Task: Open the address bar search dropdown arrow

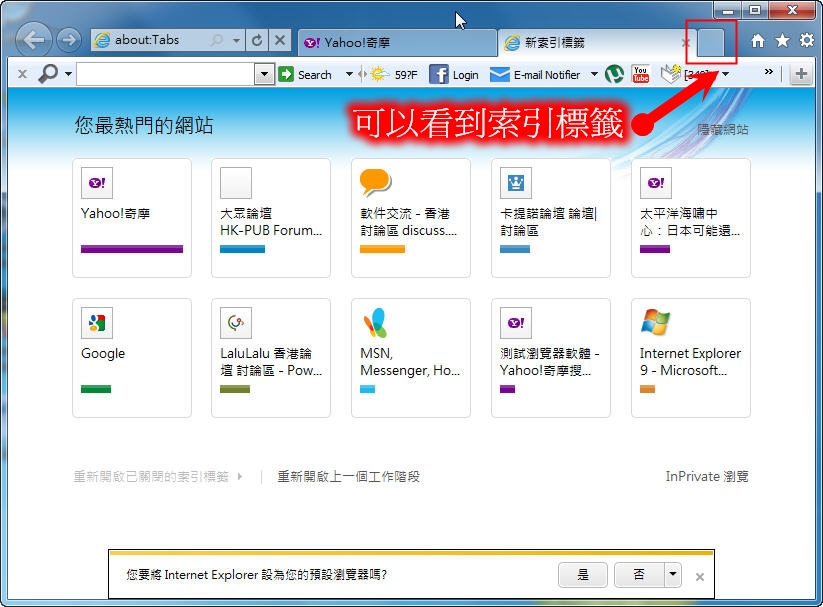Action: 237,40
